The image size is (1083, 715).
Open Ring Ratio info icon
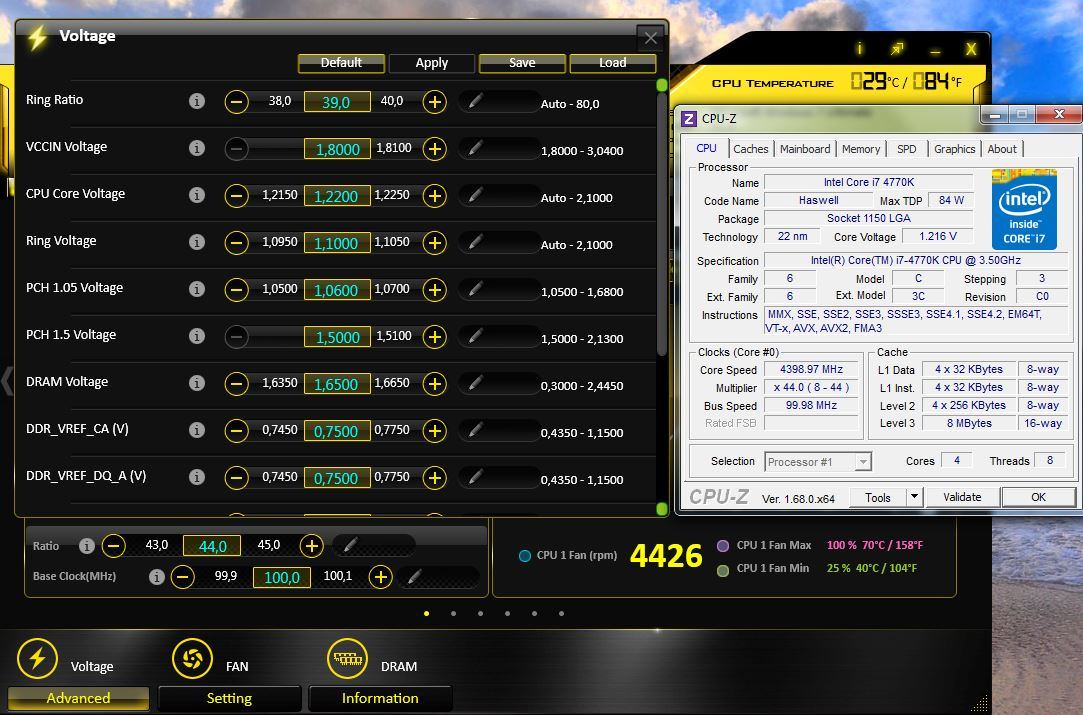(197, 101)
